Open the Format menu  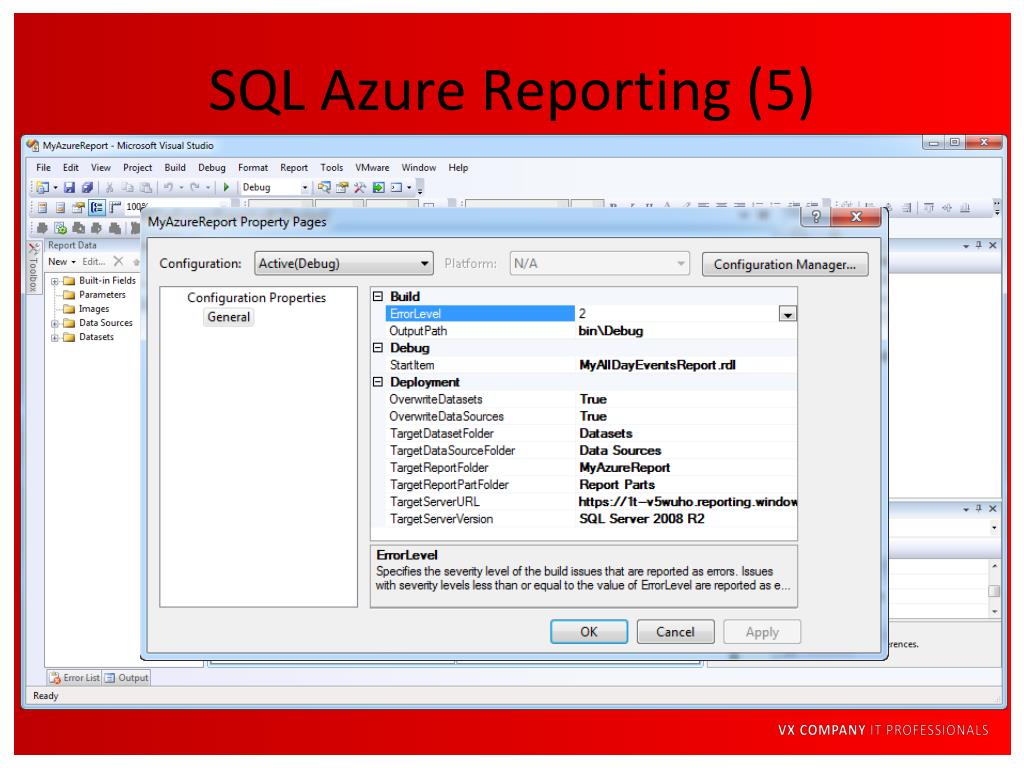253,168
